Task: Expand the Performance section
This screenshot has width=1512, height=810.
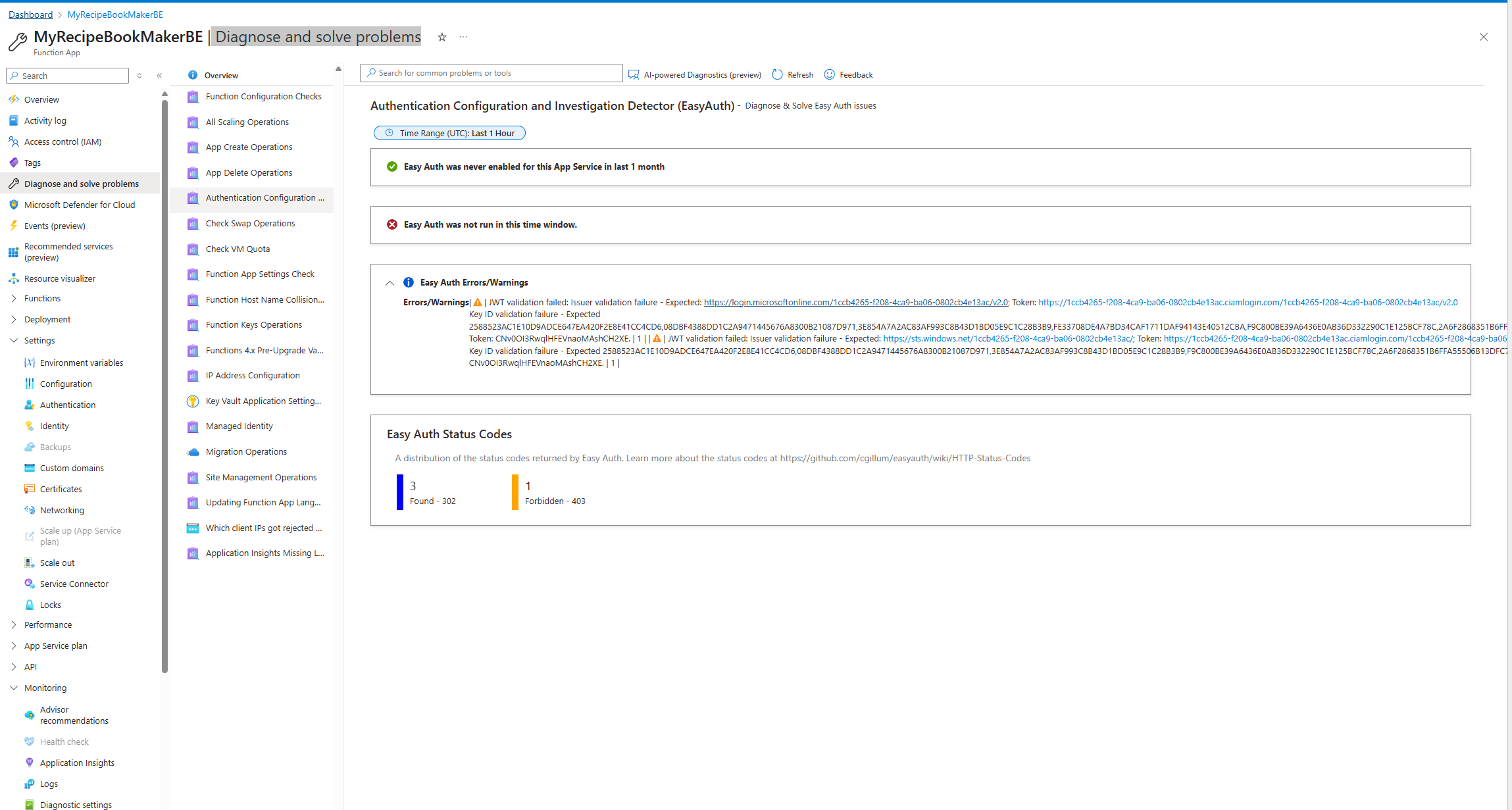Action: [14, 624]
